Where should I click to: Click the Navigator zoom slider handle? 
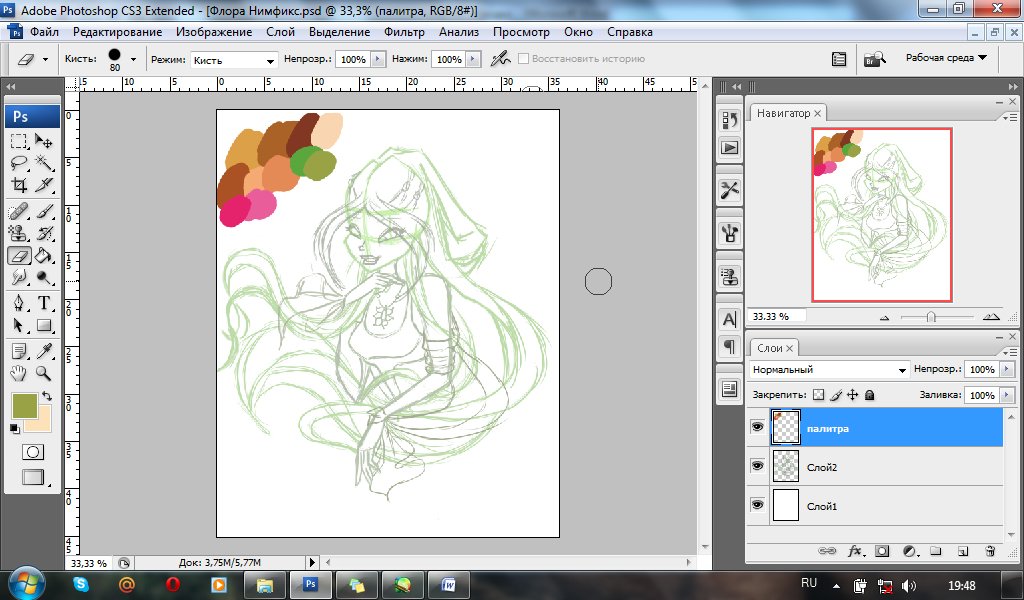(931, 317)
